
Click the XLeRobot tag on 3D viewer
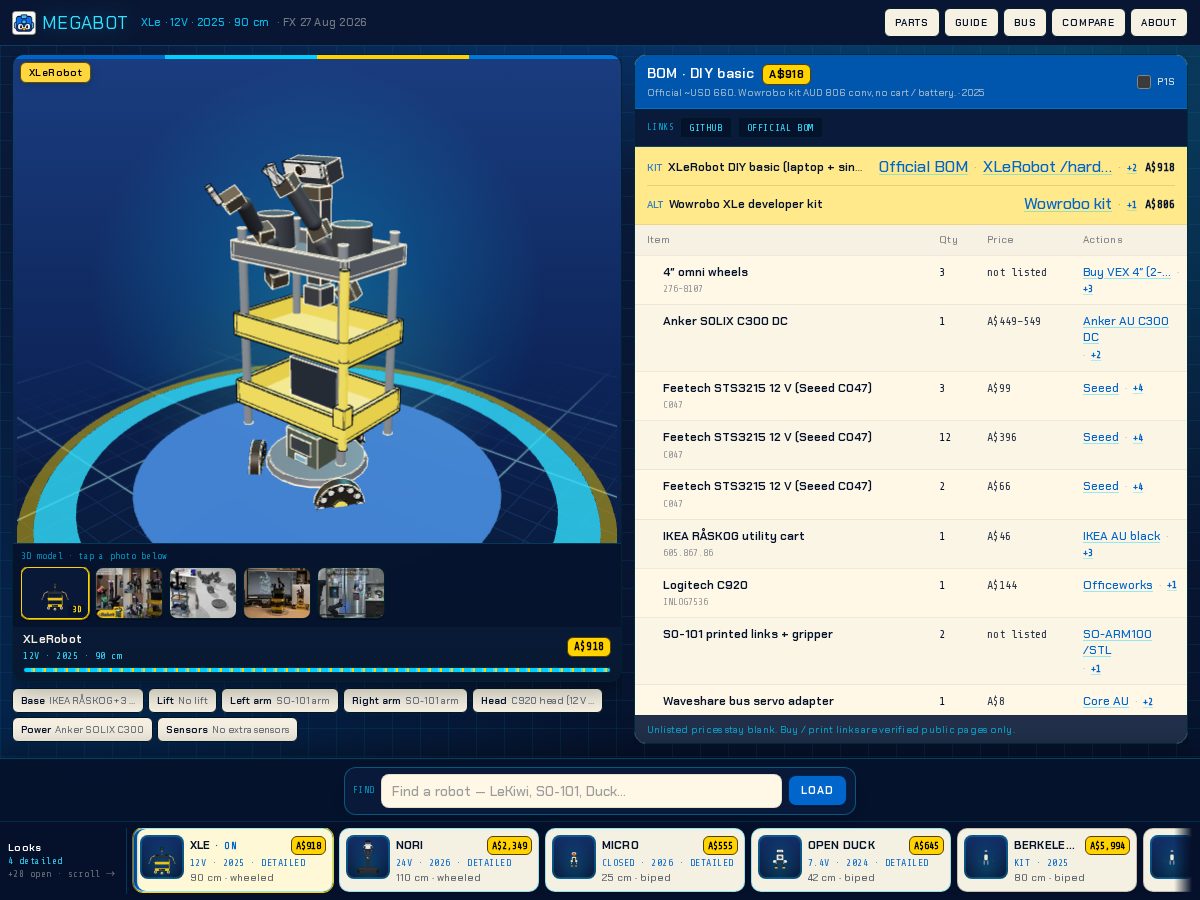click(56, 72)
